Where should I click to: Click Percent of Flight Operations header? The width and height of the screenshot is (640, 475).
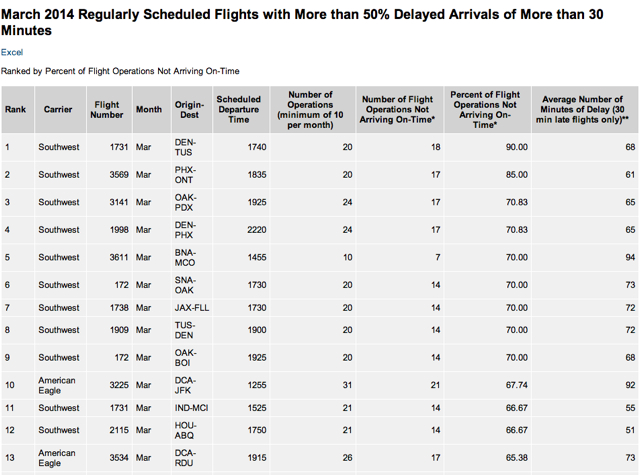[487, 109]
